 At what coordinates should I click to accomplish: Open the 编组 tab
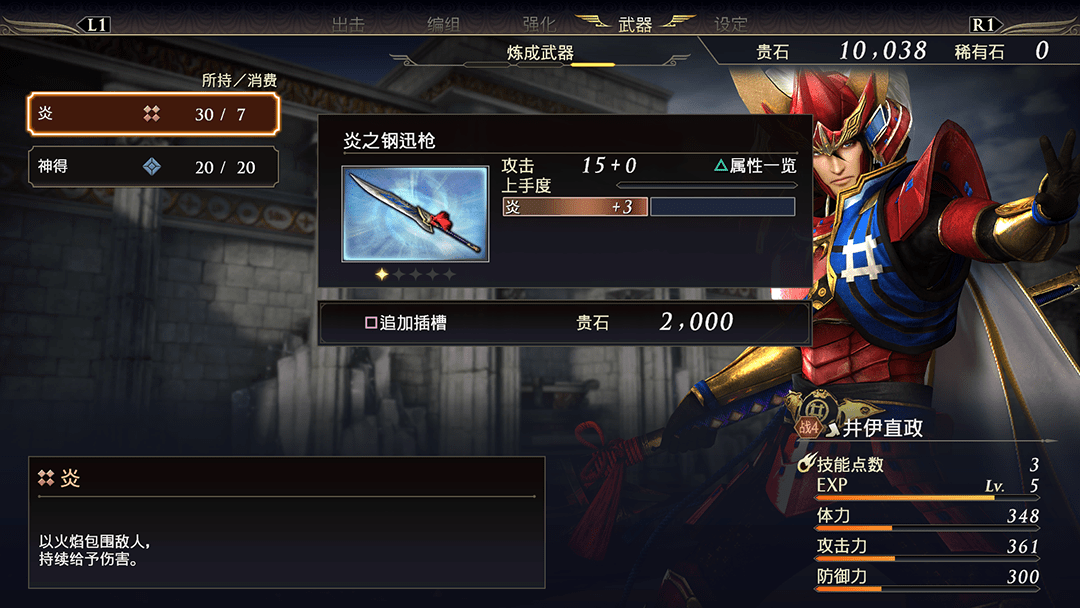click(444, 25)
